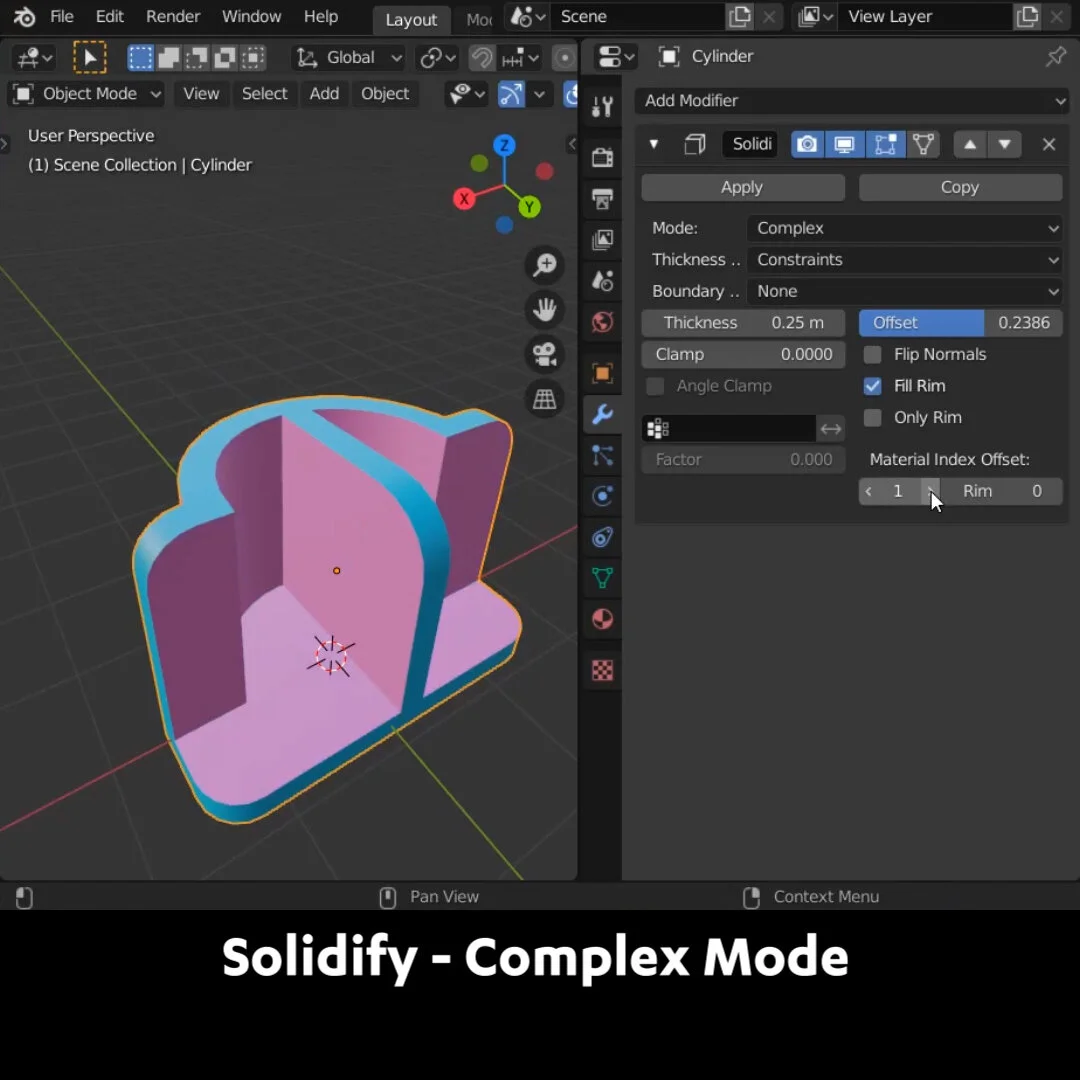Open the Mode dropdown showing Complex
The width and height of the screenshot is (1080, 1080).
[x=903, y=228]
